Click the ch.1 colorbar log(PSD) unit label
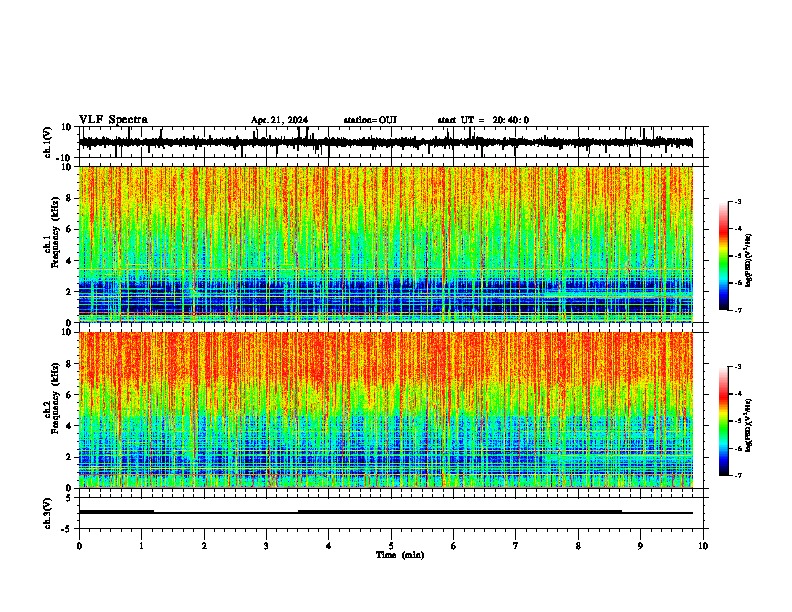Screen dimensions: 792x612 tap(749, 261)
